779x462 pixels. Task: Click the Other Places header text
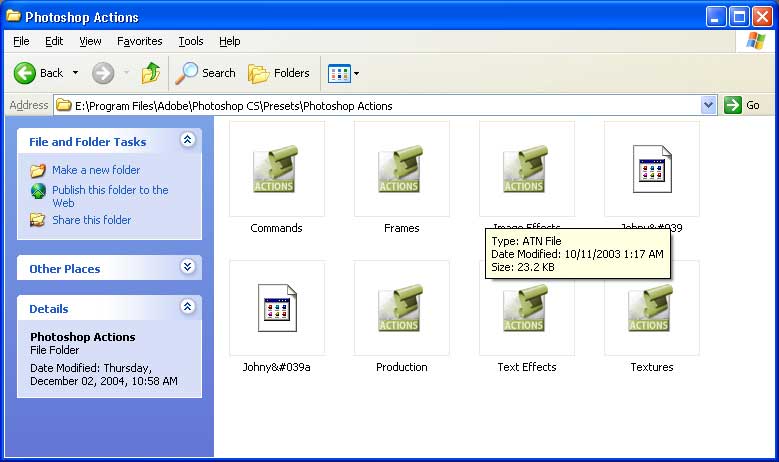65,269
